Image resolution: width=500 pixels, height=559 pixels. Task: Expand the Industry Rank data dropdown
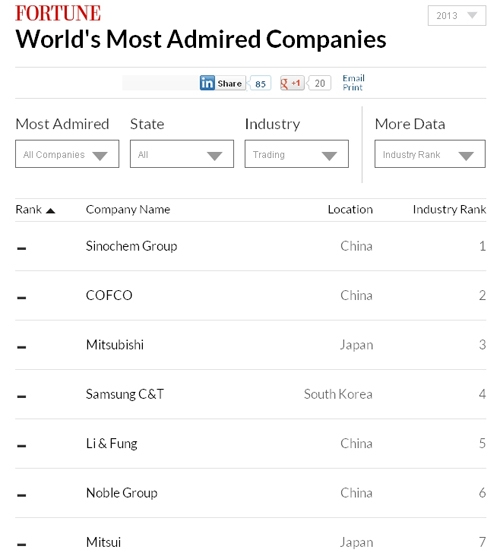point(430,154)
